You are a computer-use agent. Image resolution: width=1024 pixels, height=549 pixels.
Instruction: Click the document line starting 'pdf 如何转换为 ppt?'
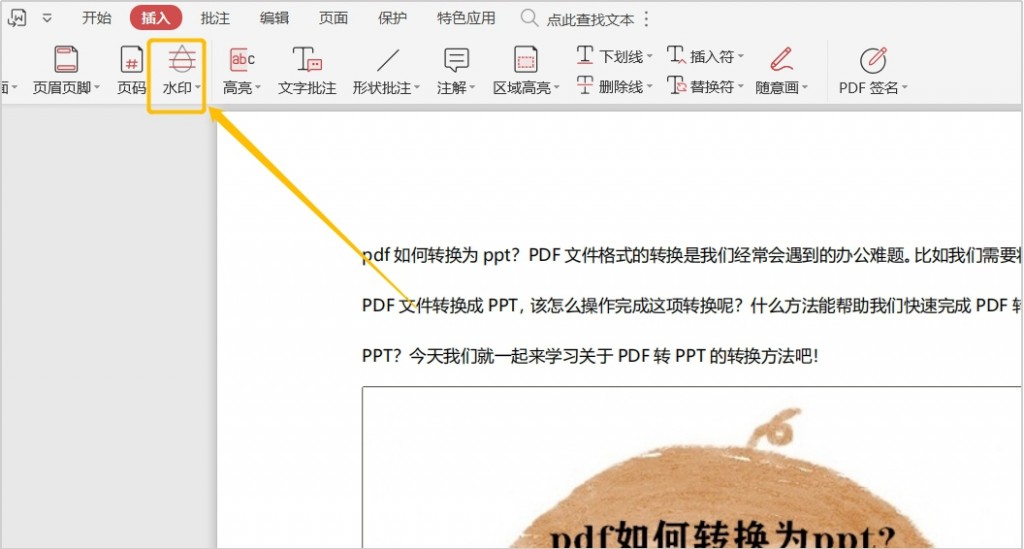click(x=692, y=255)
